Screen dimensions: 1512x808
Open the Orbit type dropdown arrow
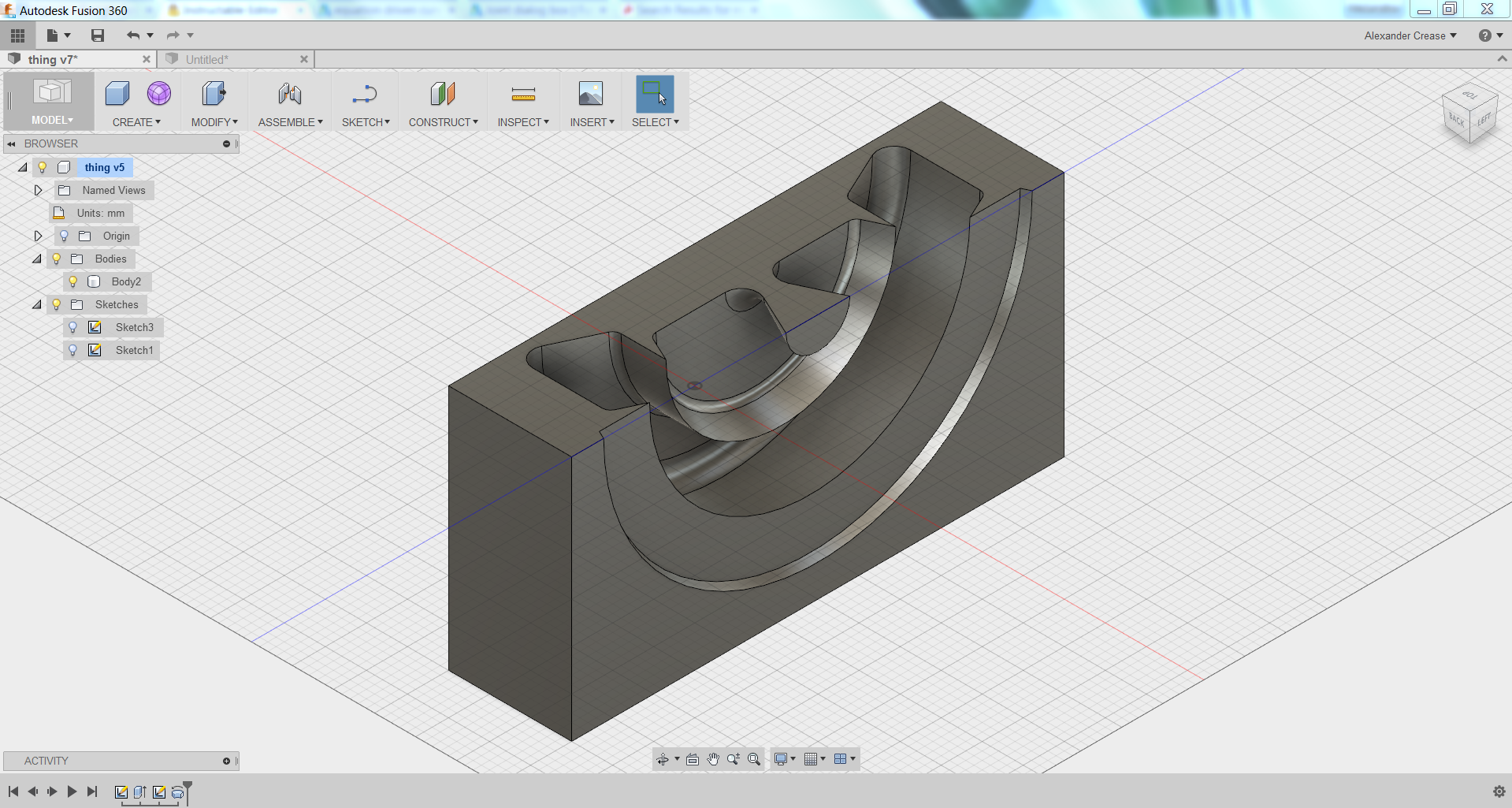click(677, 759)
